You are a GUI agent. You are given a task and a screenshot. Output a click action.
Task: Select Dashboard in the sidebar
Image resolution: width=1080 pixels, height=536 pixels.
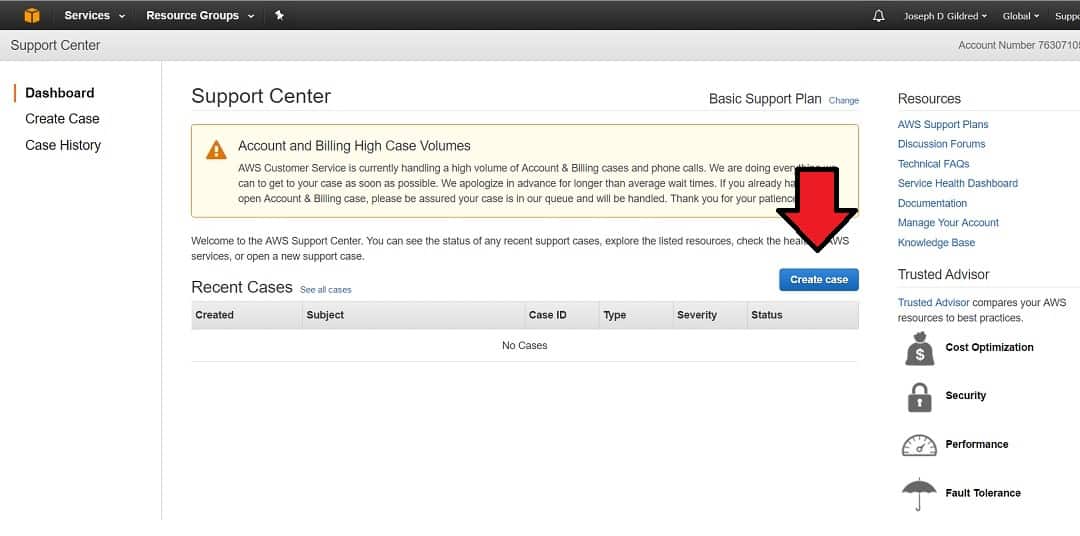(x=60, y=93)
